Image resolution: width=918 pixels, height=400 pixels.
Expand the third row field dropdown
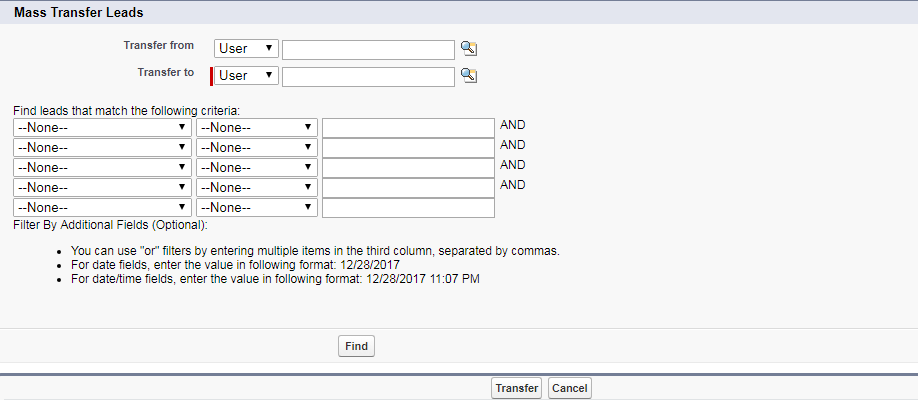(x=102, y=167)
